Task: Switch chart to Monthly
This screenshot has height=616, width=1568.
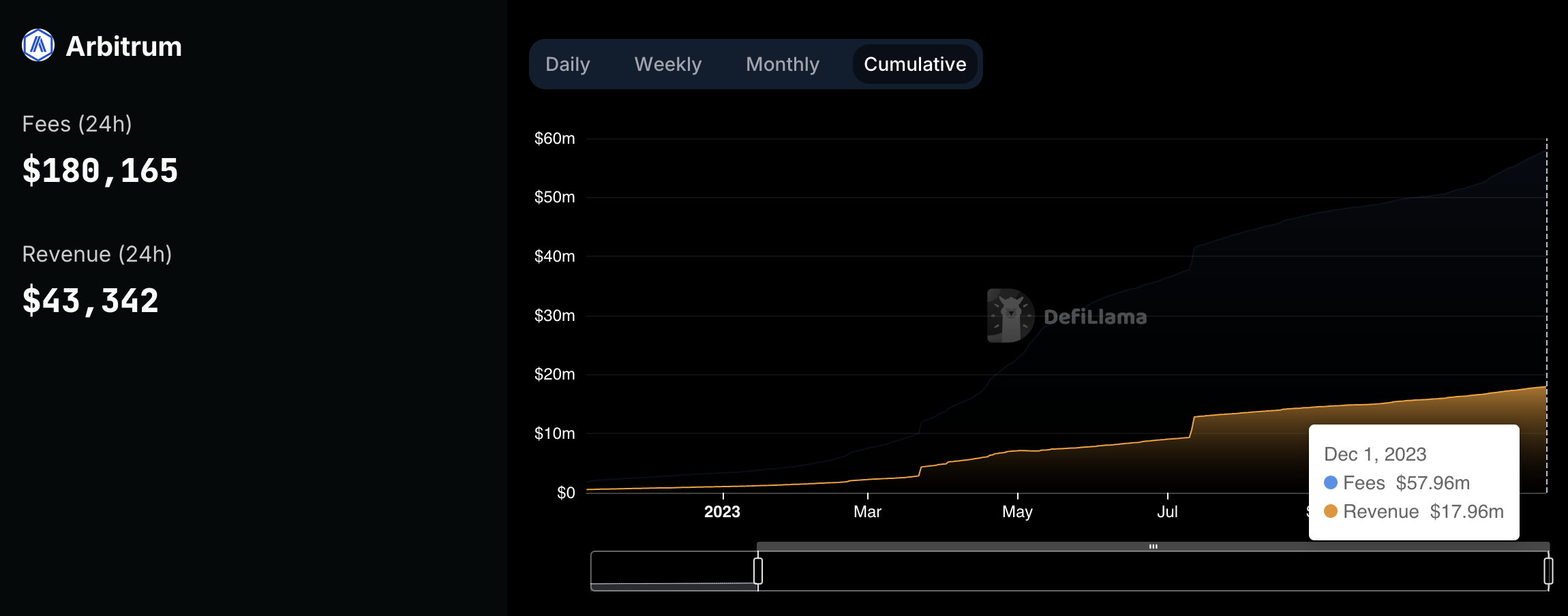Action: pyautogui.click(x=782, y=64)
